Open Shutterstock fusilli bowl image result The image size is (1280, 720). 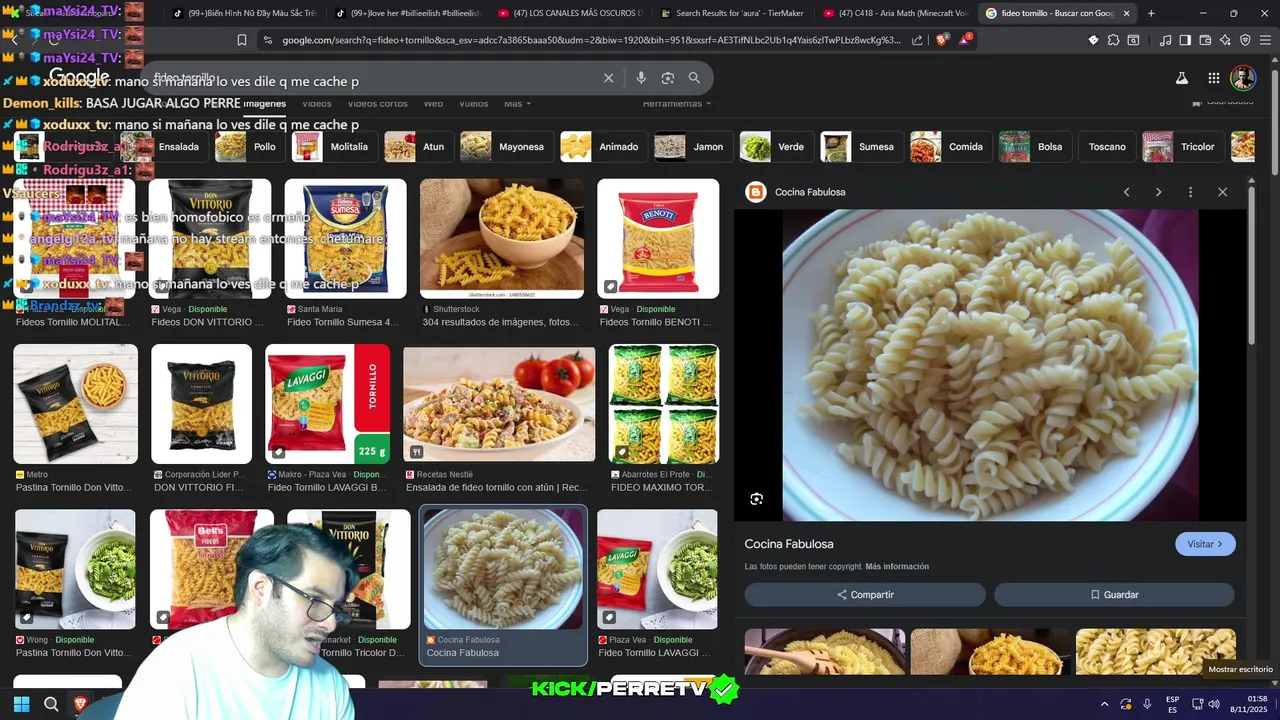(x=501, y=239)
